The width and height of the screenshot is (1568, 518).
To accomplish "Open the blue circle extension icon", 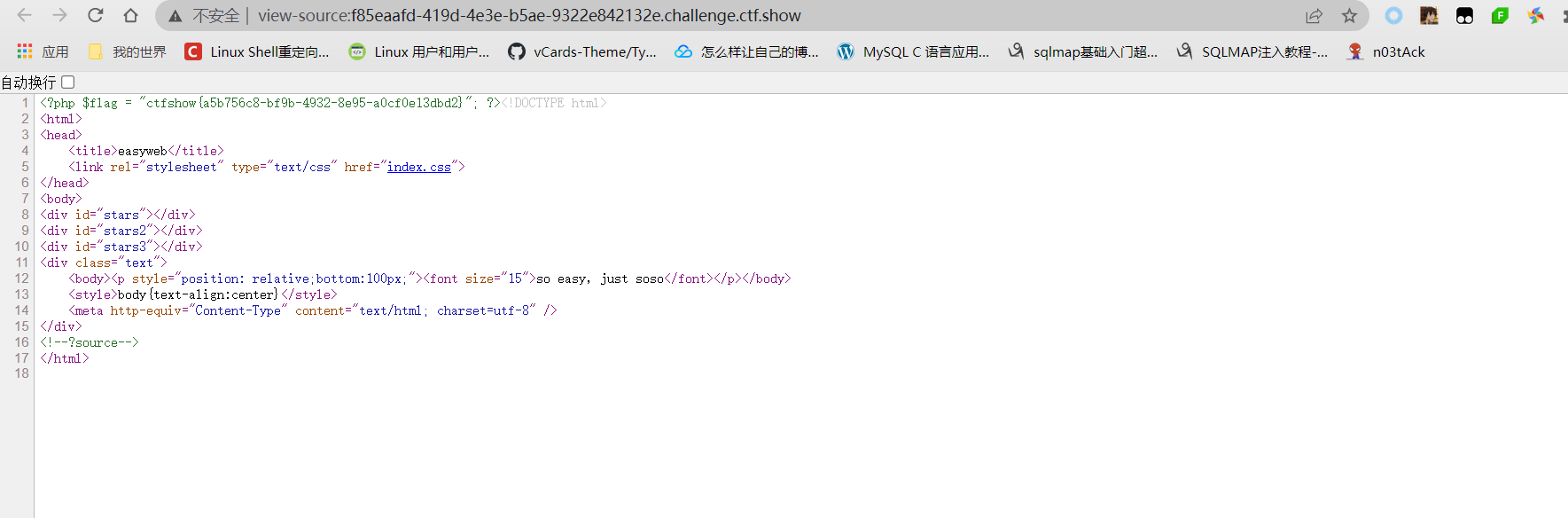I will click(x=1393, y=15).
